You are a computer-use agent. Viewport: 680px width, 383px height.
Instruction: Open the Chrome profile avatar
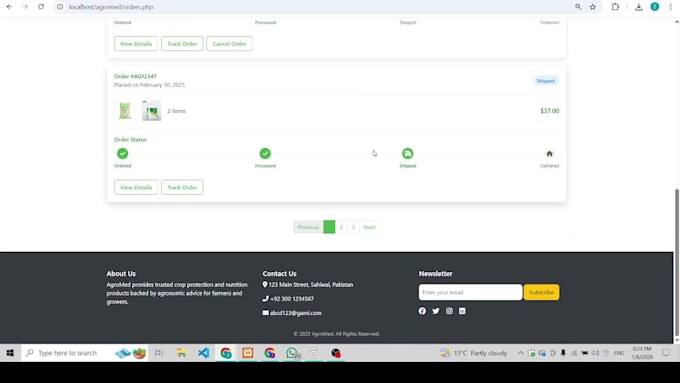pos(654,7)
